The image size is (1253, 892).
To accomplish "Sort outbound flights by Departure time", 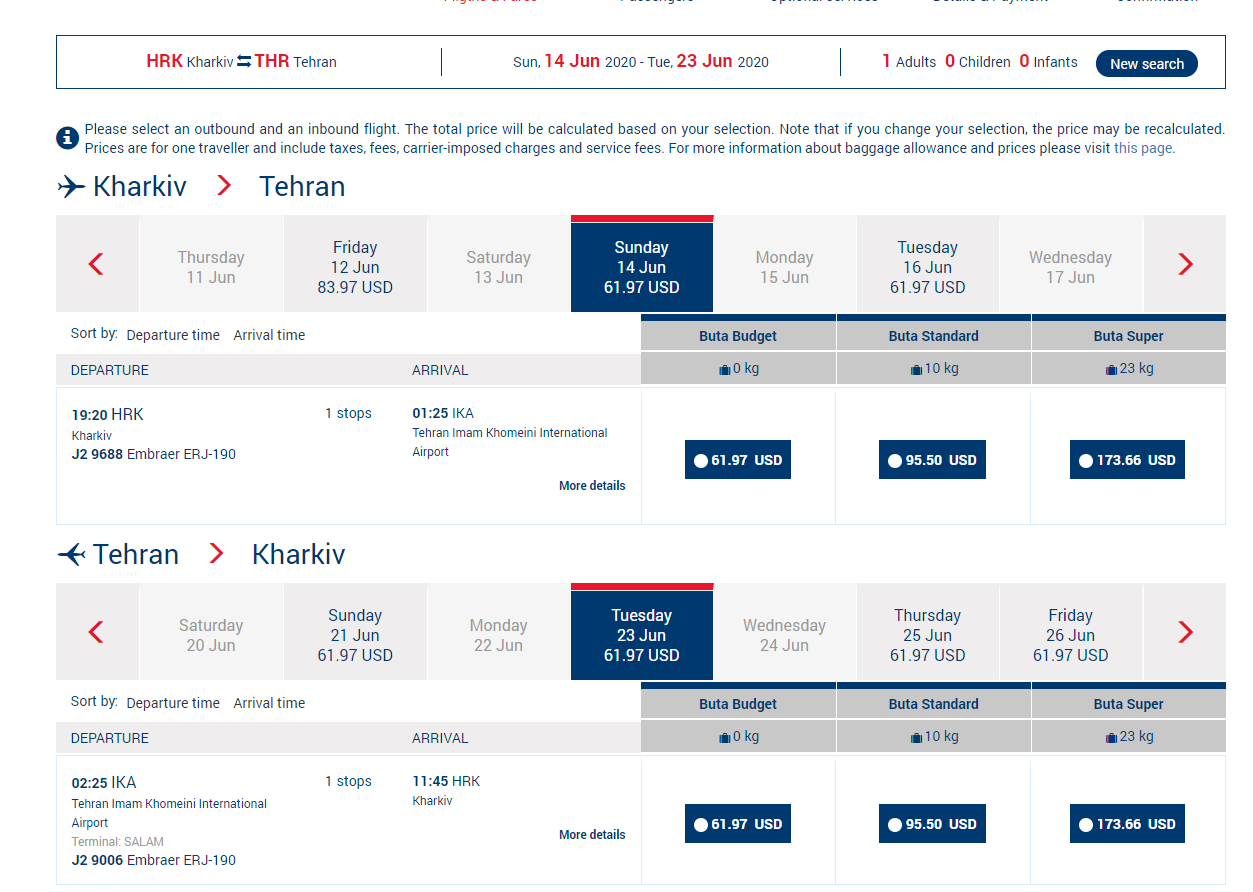I will (173, 335).
